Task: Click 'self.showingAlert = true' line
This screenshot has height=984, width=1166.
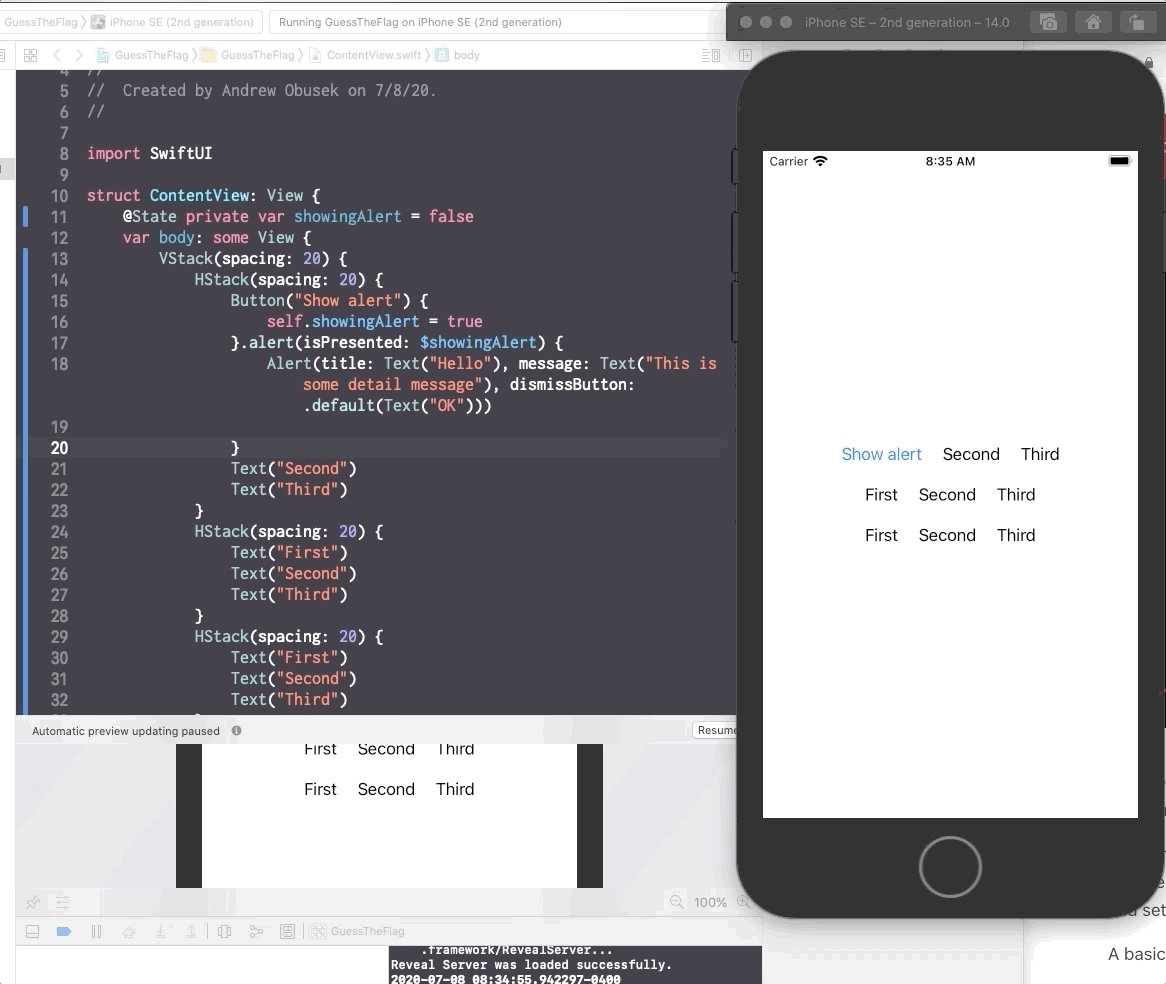Action: pos(375,321)
